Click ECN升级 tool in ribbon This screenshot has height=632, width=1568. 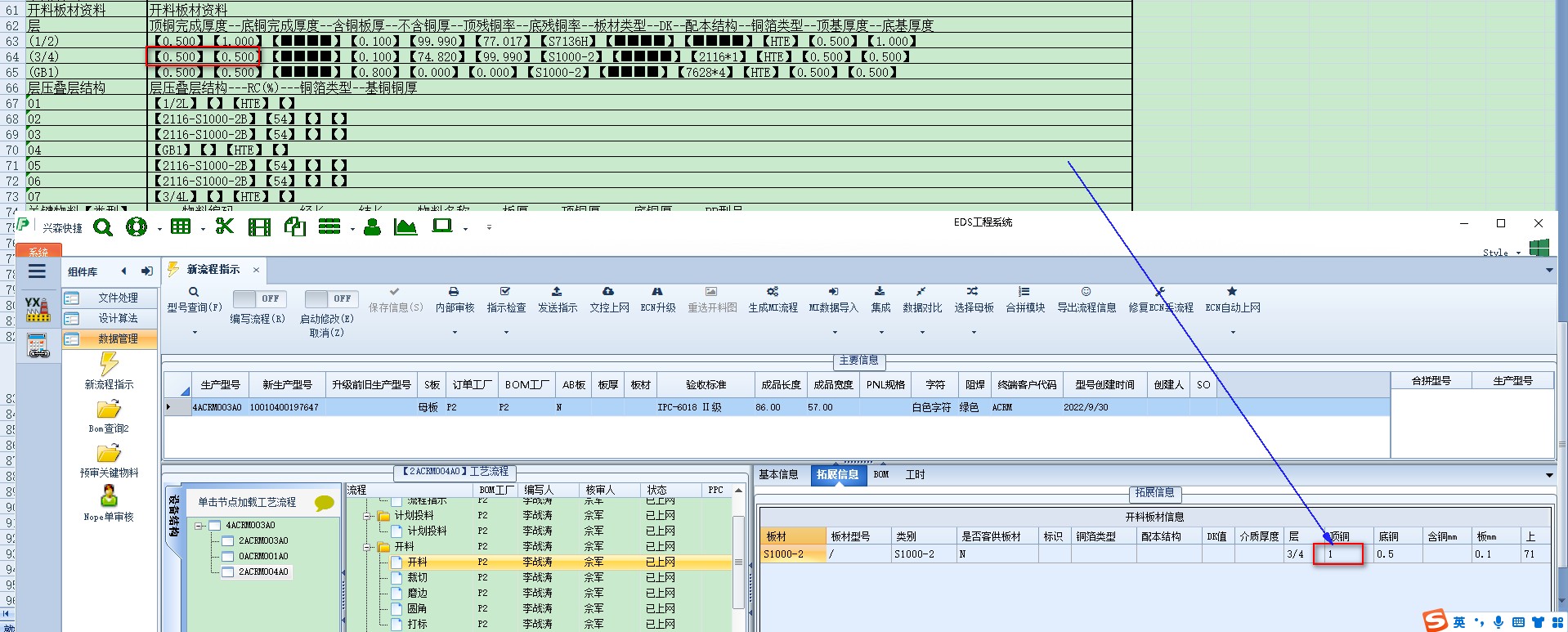tap(658, 300)
